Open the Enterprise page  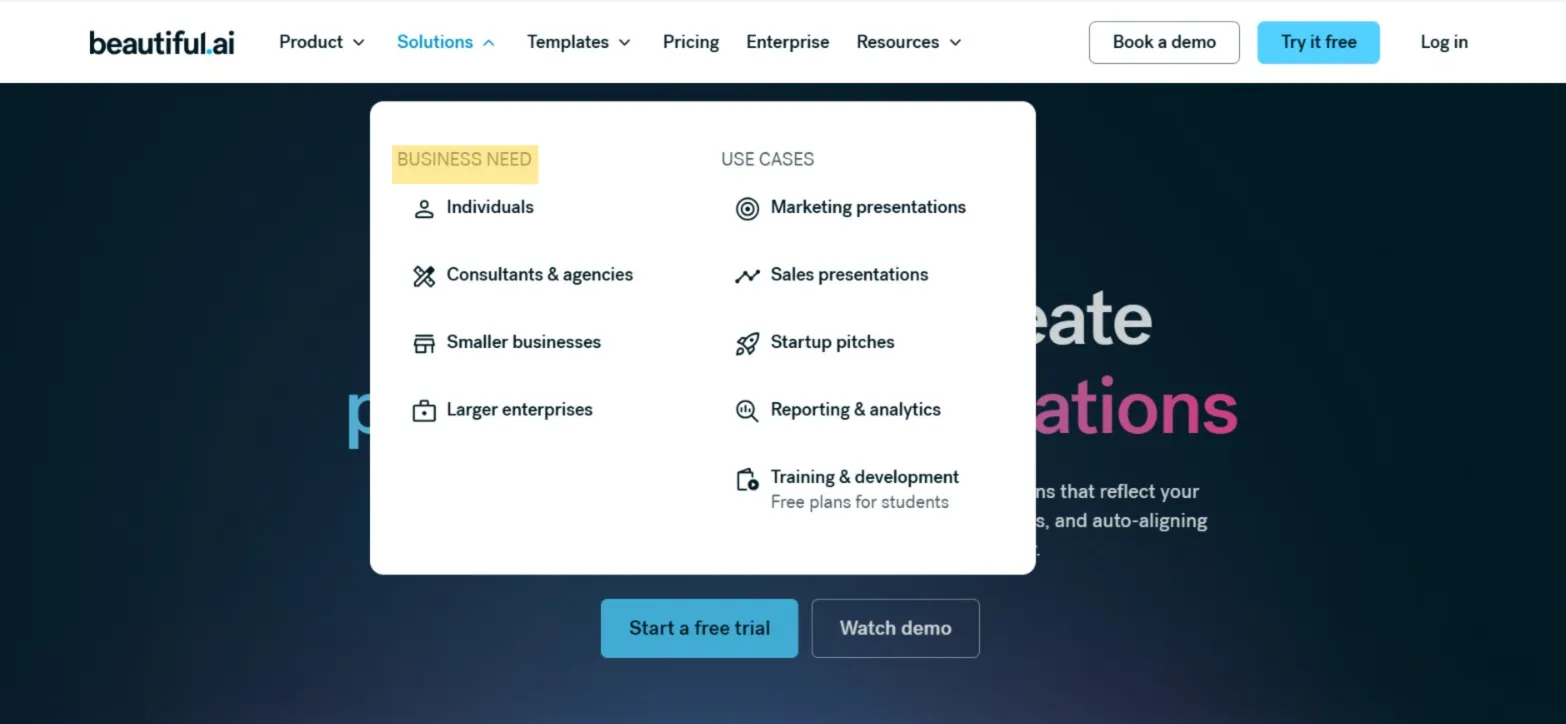point(788,42)
